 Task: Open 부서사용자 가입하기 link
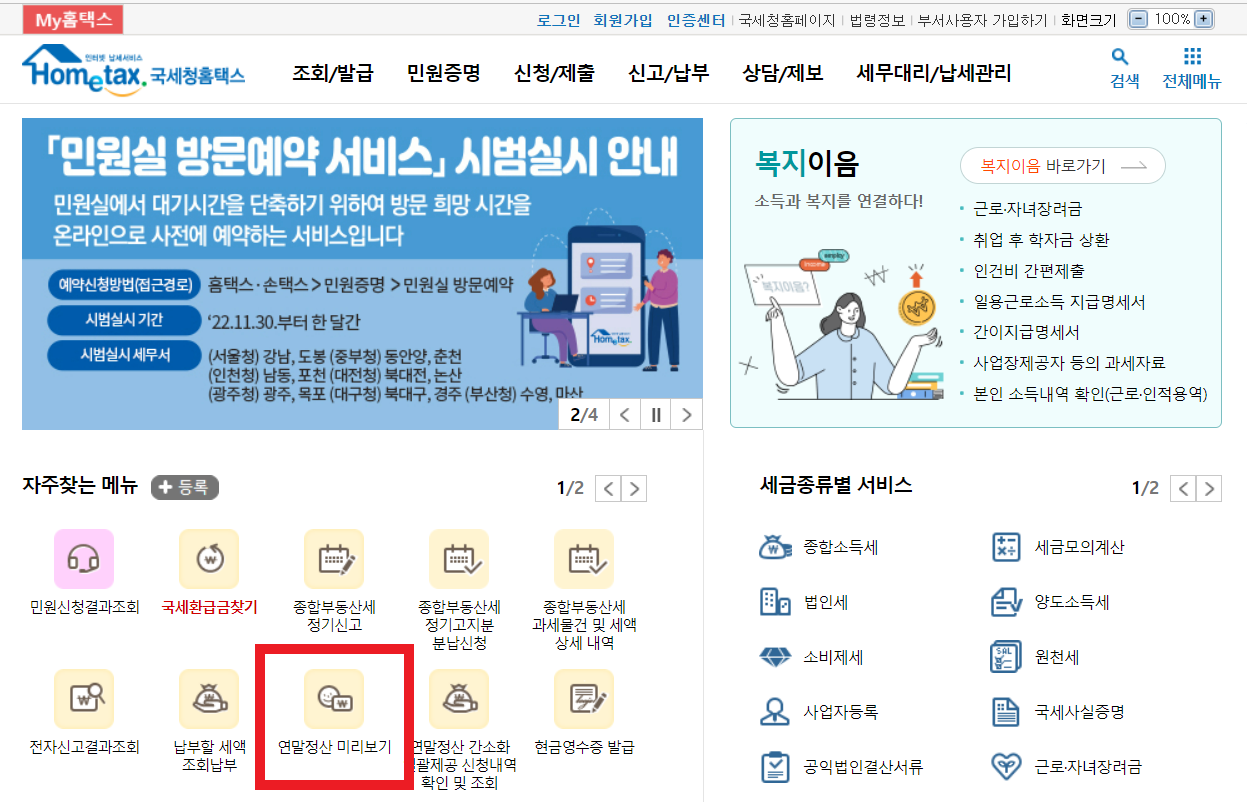point(983,19)
